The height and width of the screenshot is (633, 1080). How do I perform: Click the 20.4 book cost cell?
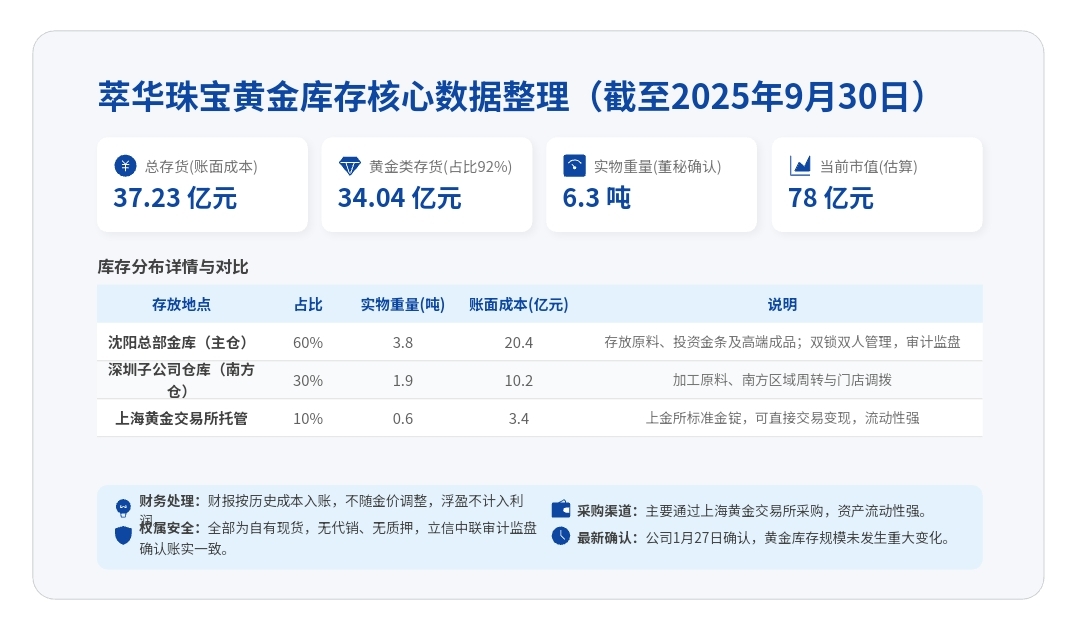[x=519, y=342]
